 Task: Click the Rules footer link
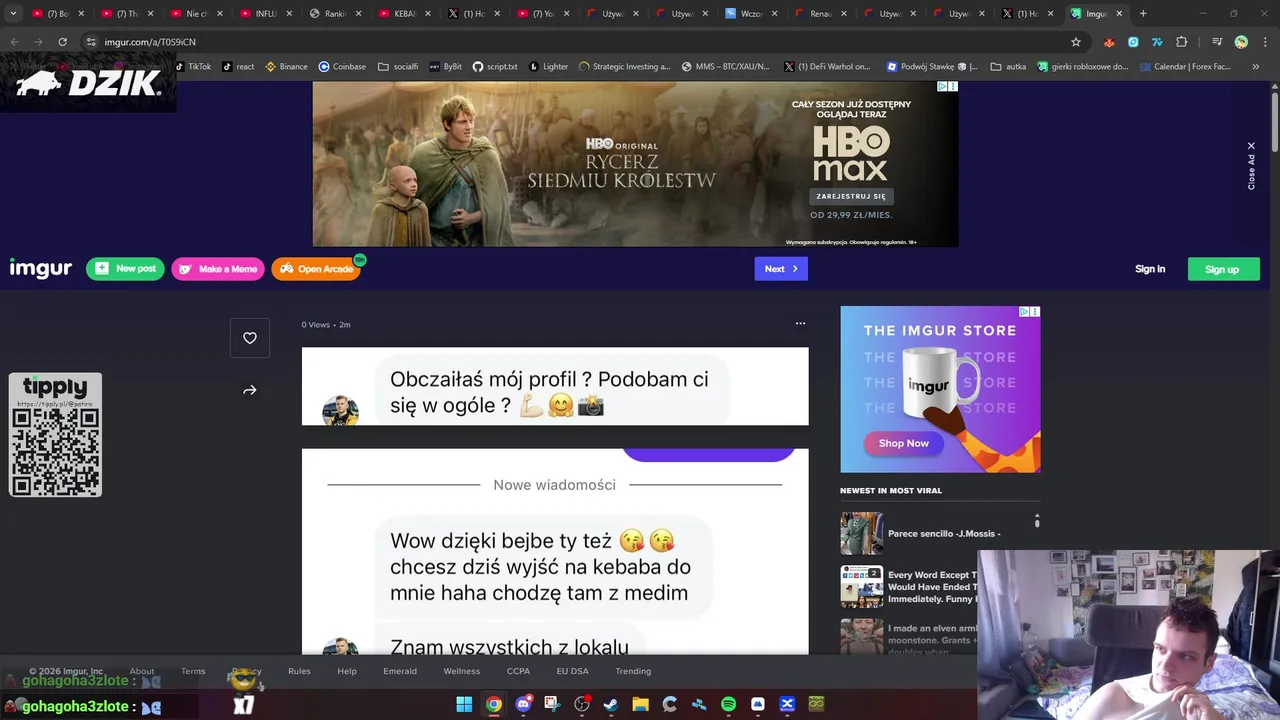[299, 671]
